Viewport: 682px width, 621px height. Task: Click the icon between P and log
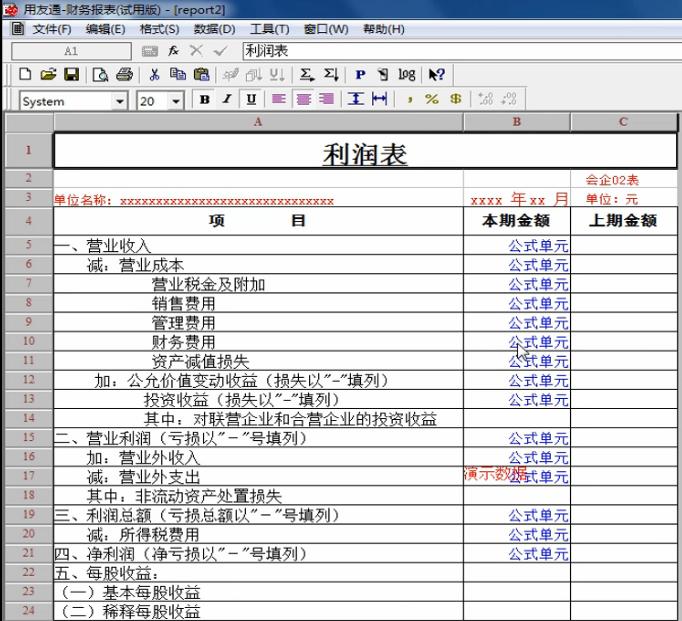click(x=383, y=75)
